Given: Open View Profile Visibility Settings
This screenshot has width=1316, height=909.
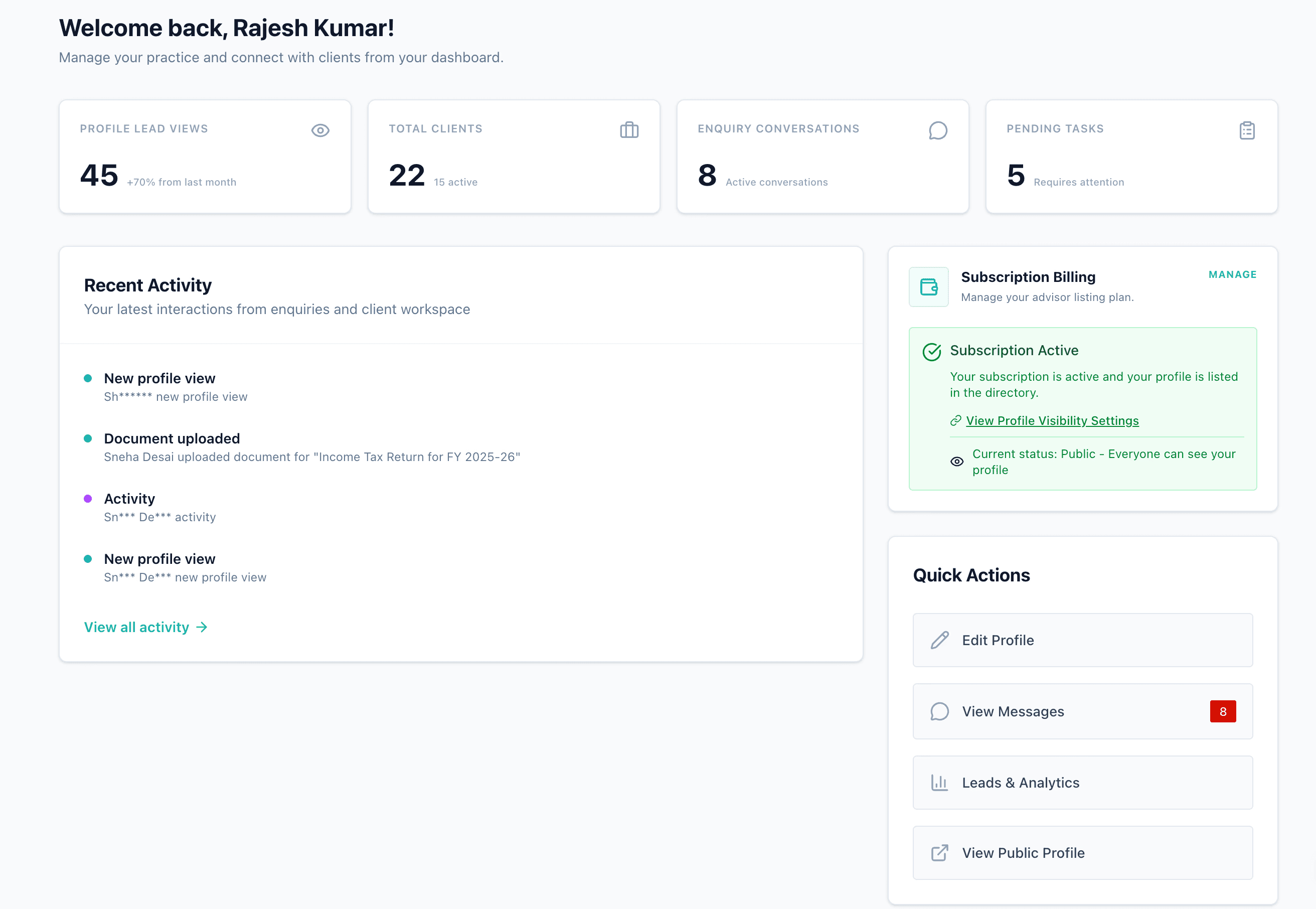Looking at the screenshot, I should tap(1052, 421).
